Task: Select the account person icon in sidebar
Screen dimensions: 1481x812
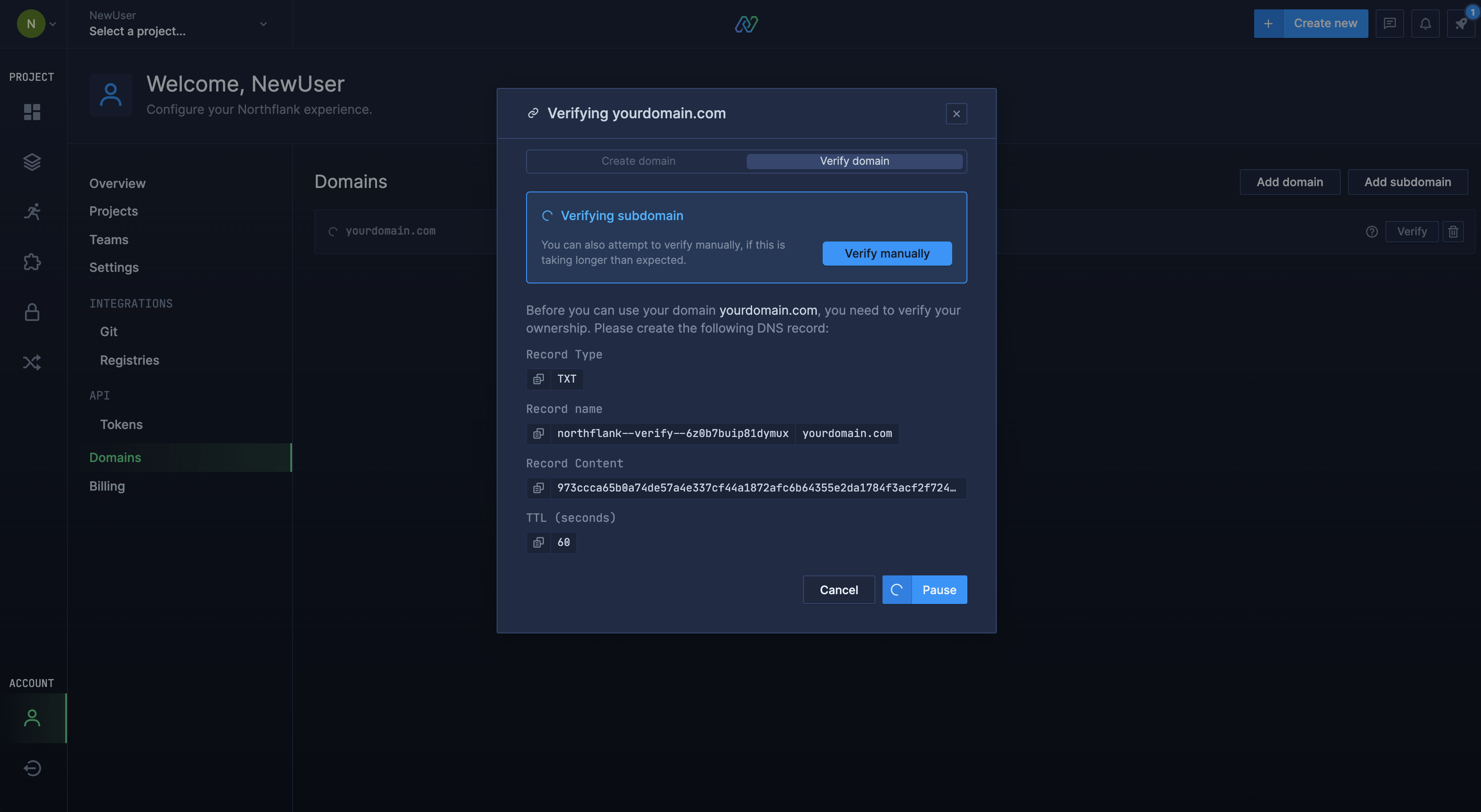Action: tap(32, 718)
